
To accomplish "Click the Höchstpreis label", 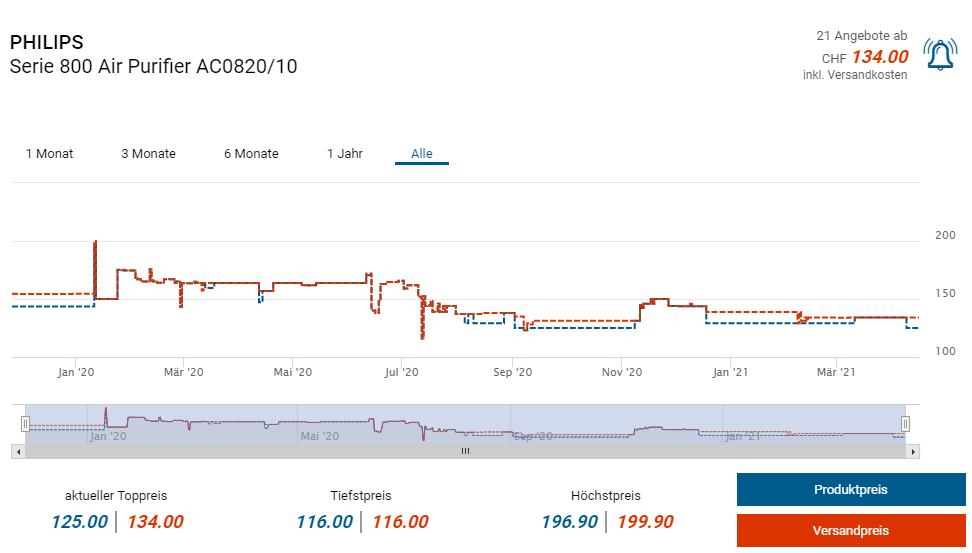I will [606, 496].
